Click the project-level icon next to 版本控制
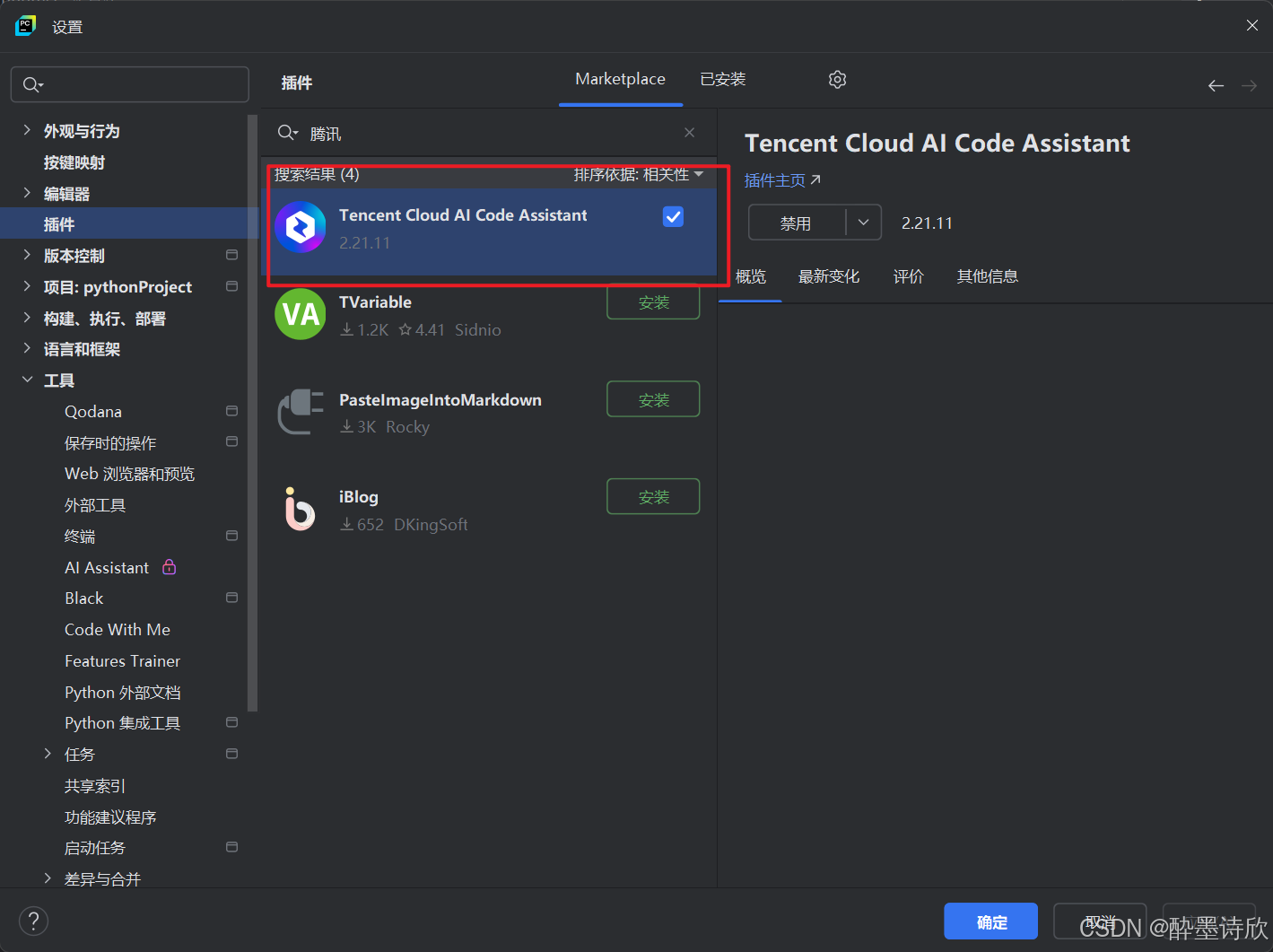This screenshot has width=1273, height=952. click(x=231, y=255)
